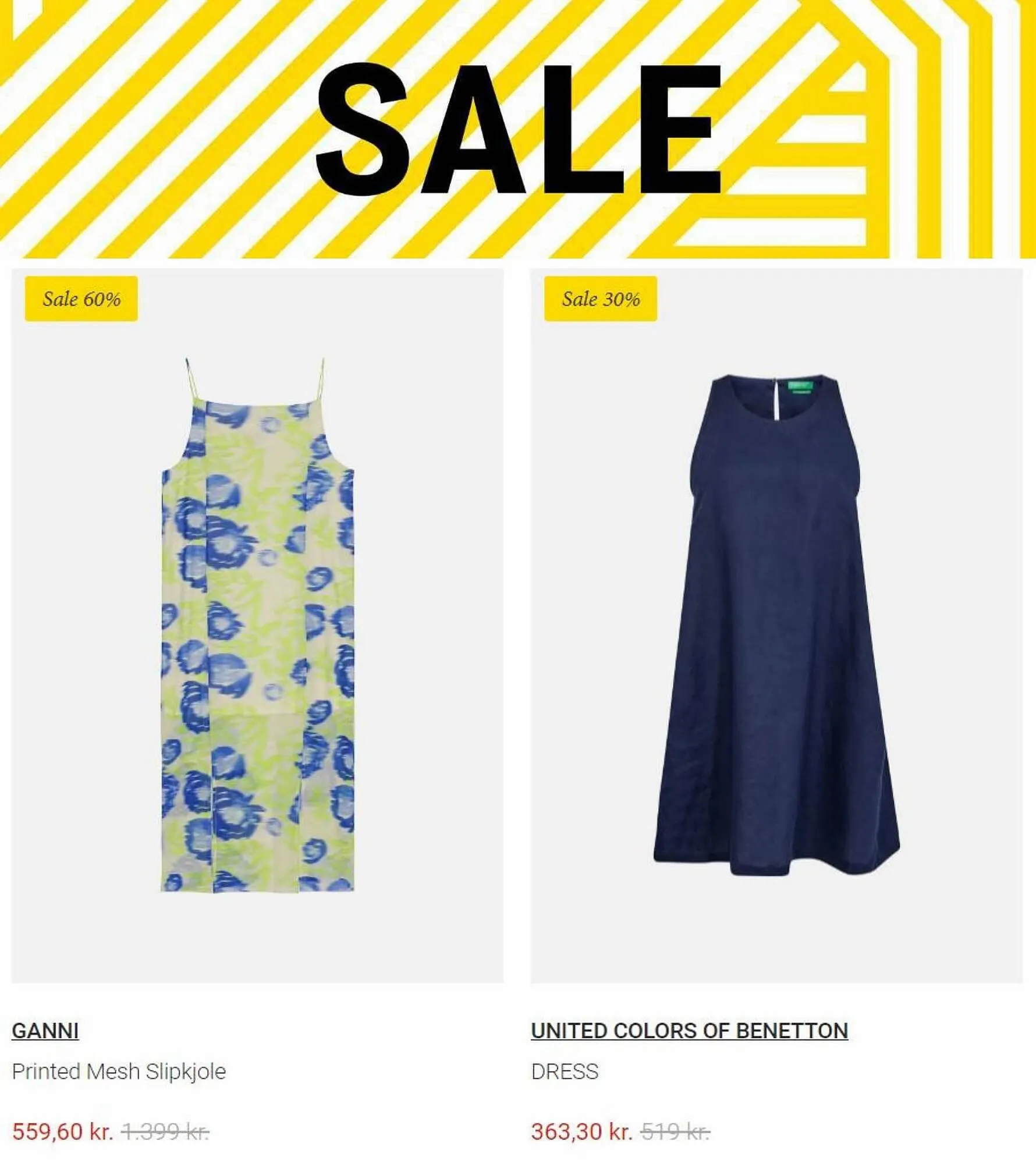The image size is (1036, 1164).
Task: Open the UNITED COLORS OF BENETTON brand link
Action: pos(689,1031)
